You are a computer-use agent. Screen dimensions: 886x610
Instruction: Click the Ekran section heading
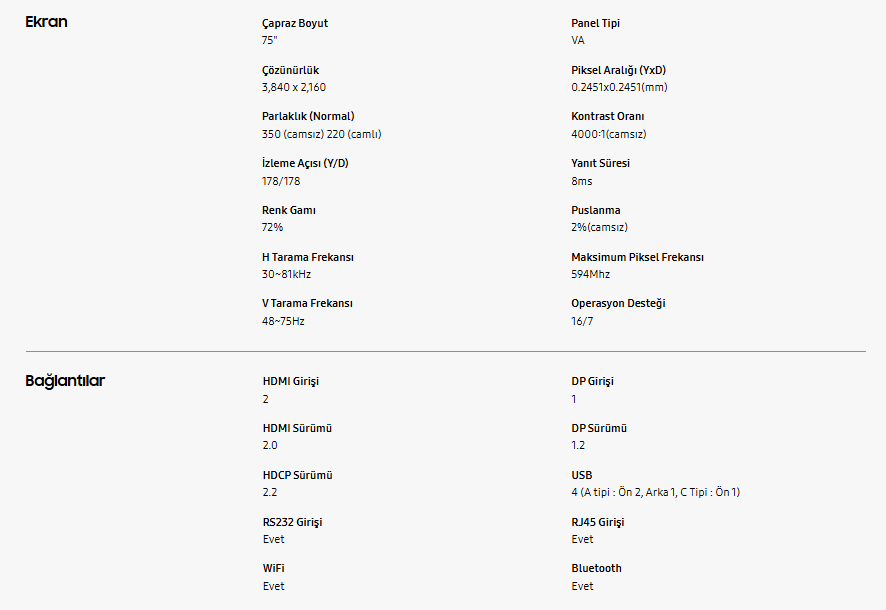pyautogui.click(x=46, y=22)
